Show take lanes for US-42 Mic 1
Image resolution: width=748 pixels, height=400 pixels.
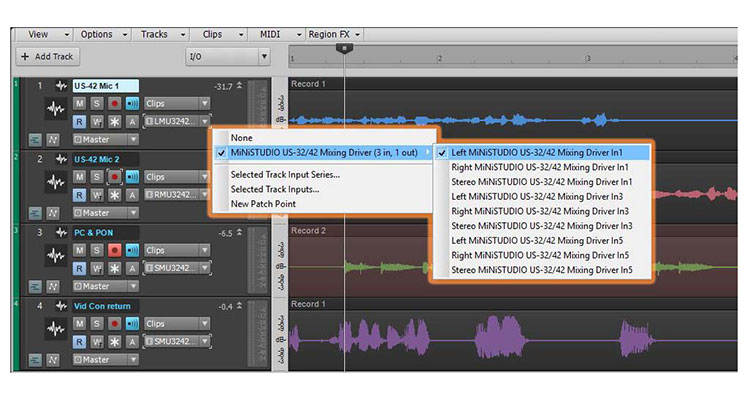(x=35, y=140)
